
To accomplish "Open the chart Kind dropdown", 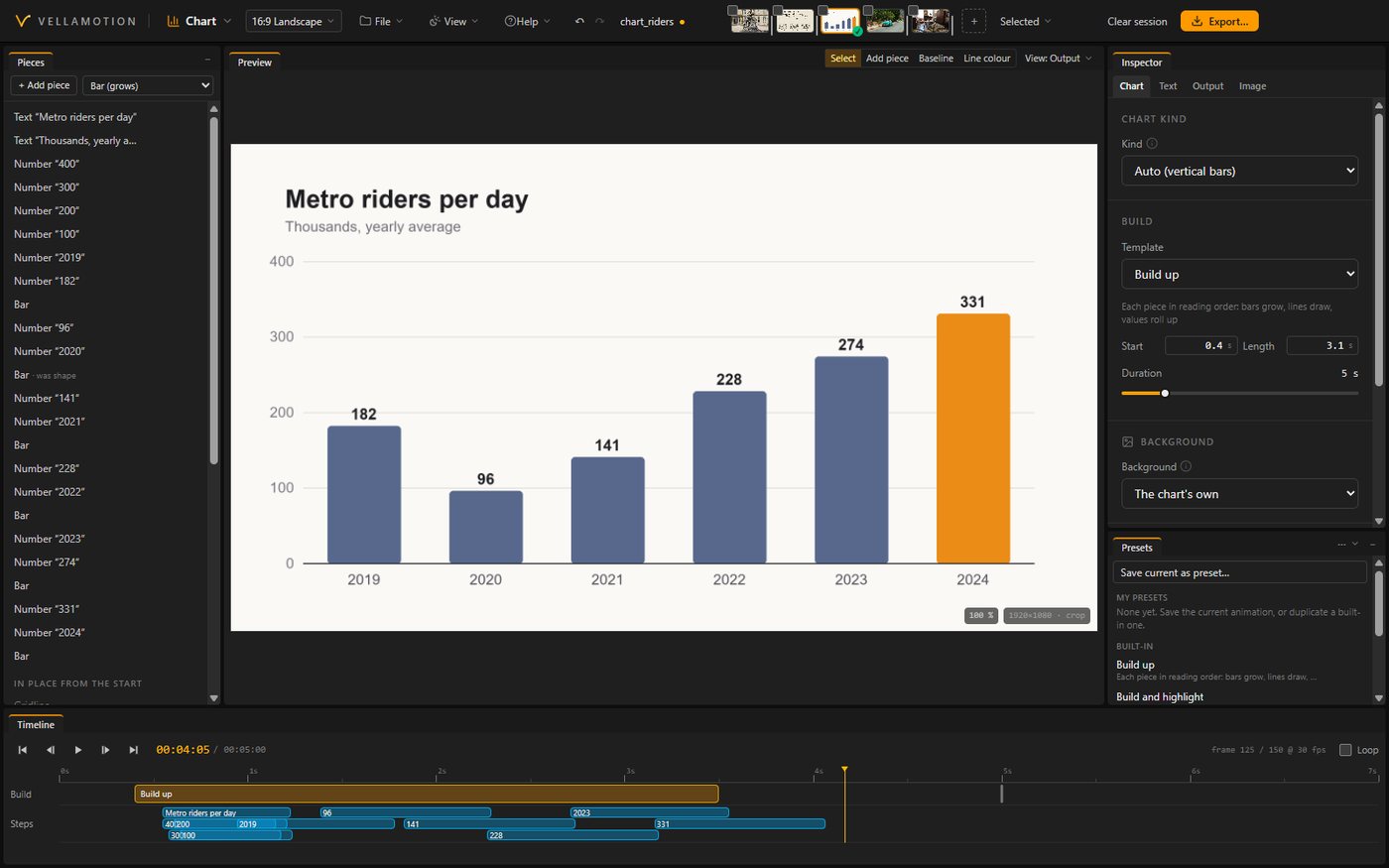I will (1239, 171).
